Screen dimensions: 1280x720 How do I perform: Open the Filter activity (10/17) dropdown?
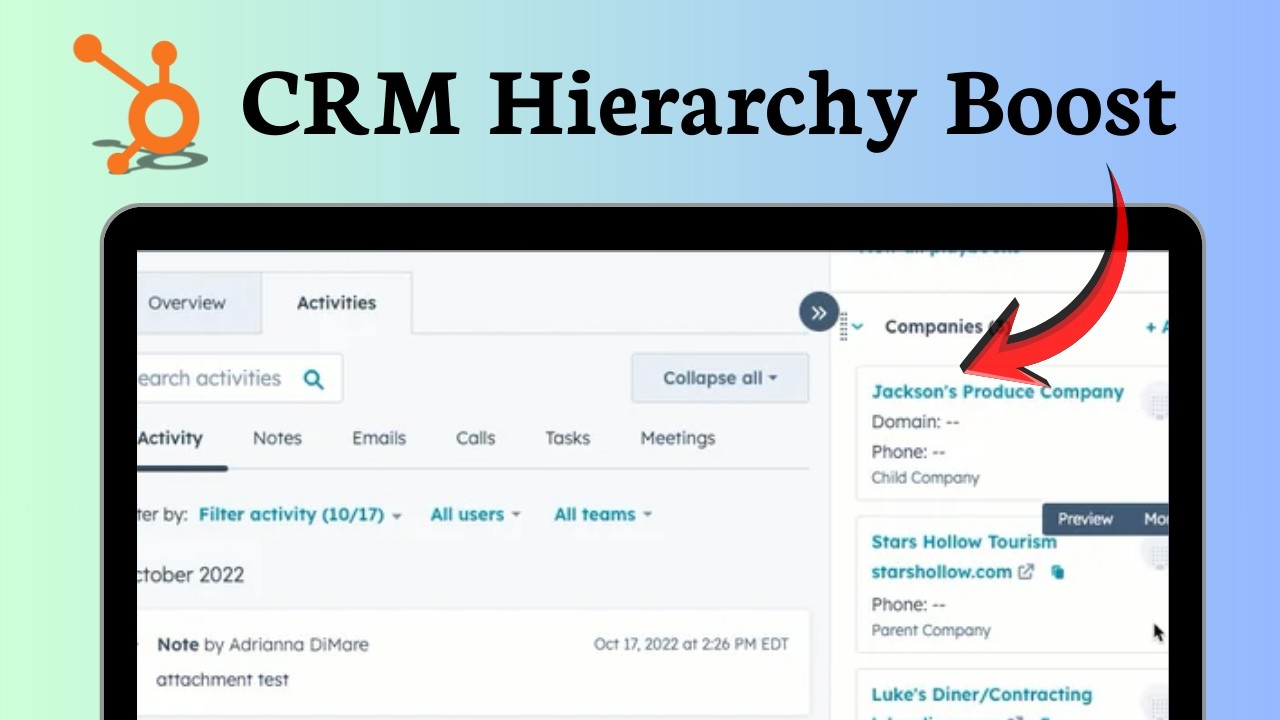pyautogui.click(x=300, y=514)
